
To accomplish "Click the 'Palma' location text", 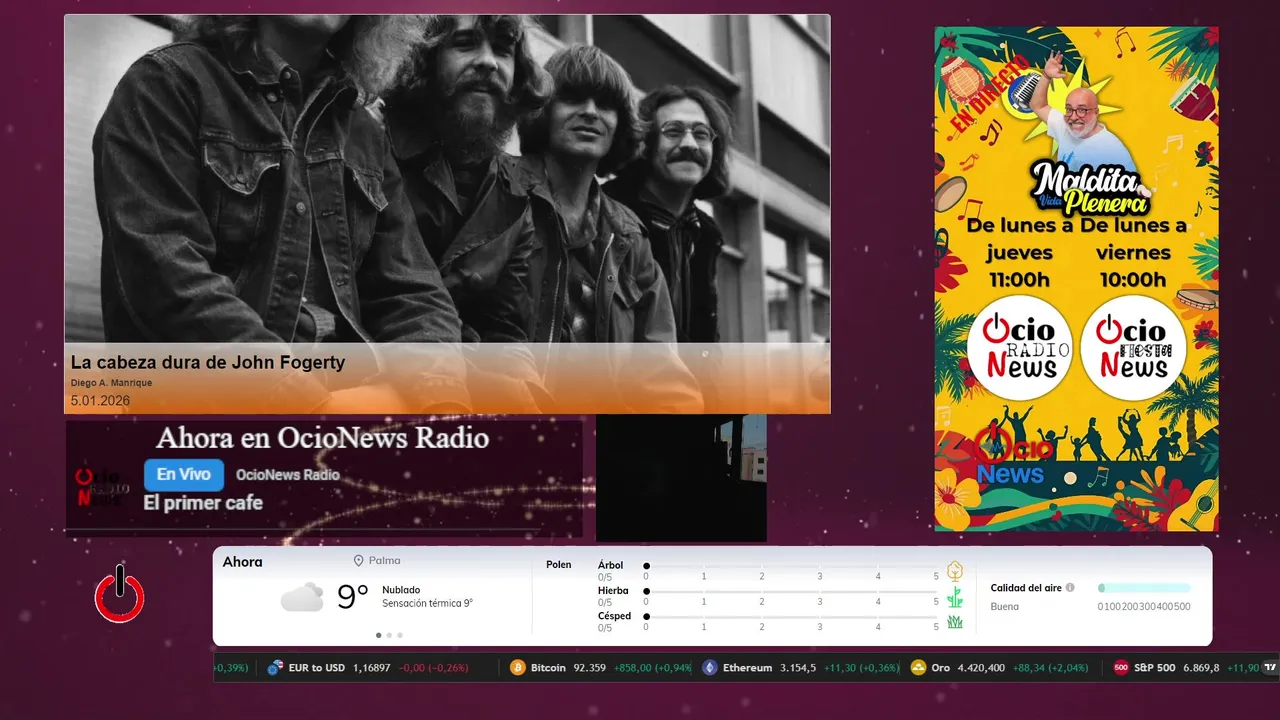I will 384,561.
